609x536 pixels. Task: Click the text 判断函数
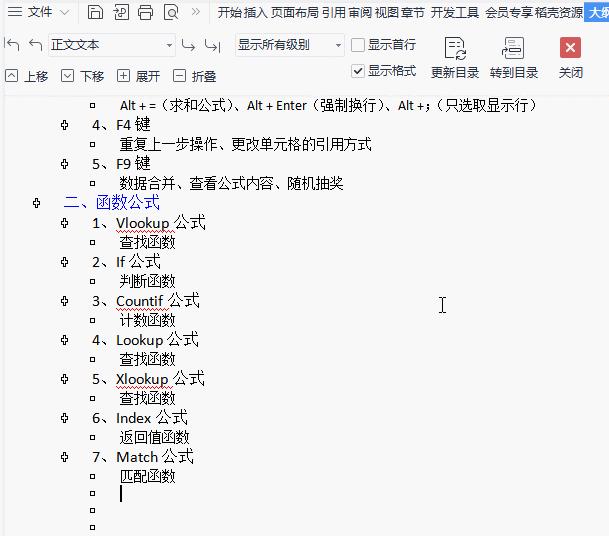(x=147, y=281)
